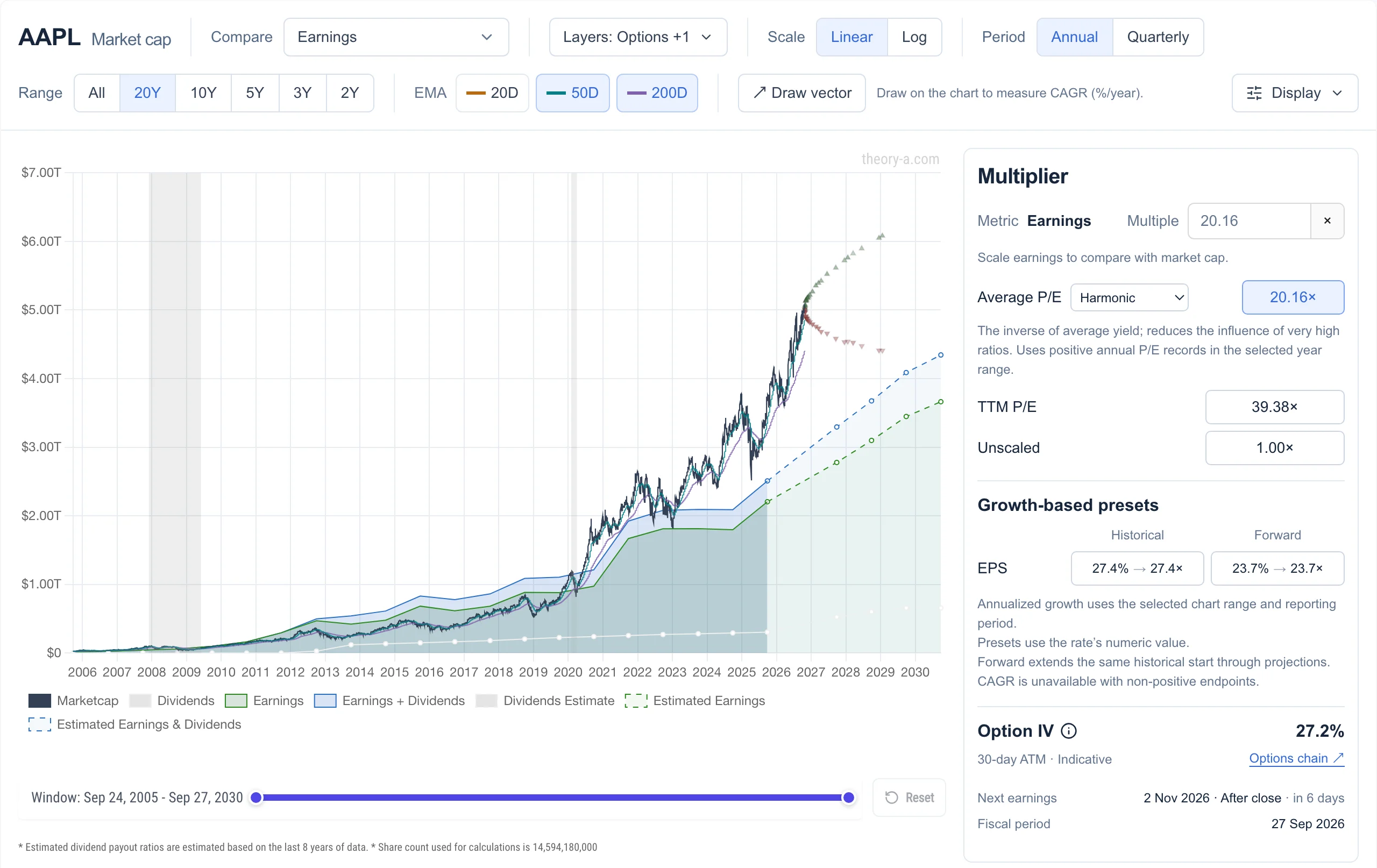Screen dimensions: 1377x868
Task: Enable the 20D EMA line
Action: (492, 93)
